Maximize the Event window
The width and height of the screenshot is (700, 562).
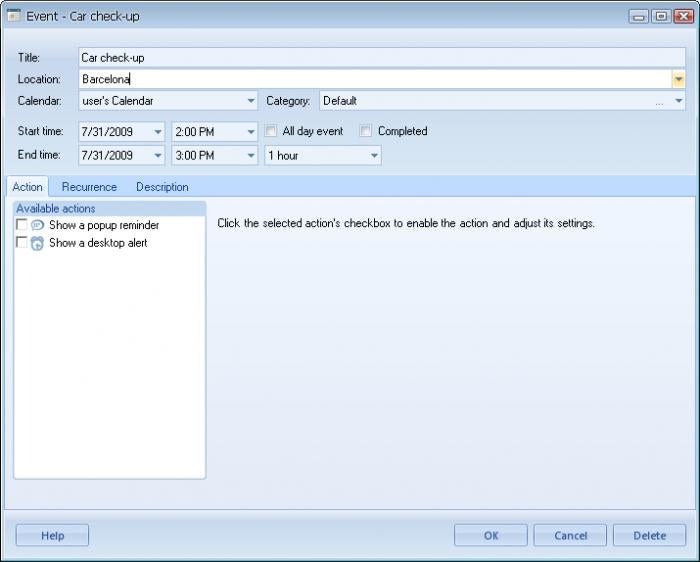pos(661,17)
